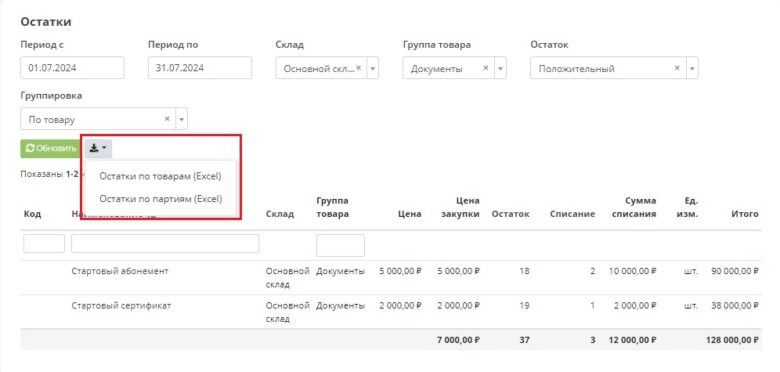Image resolution: width=780 pixels, height=372 pixels.
Task: Open the Остаток dropdown arrow
Action: [x=692, y=68]
